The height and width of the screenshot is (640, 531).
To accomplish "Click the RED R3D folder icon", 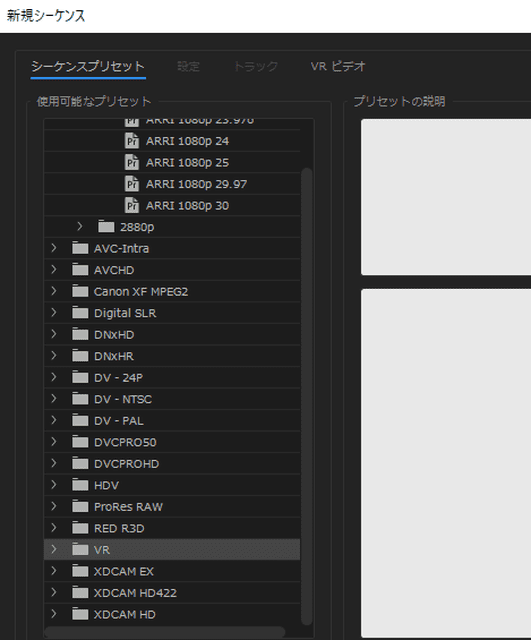I will pos(80,528).
